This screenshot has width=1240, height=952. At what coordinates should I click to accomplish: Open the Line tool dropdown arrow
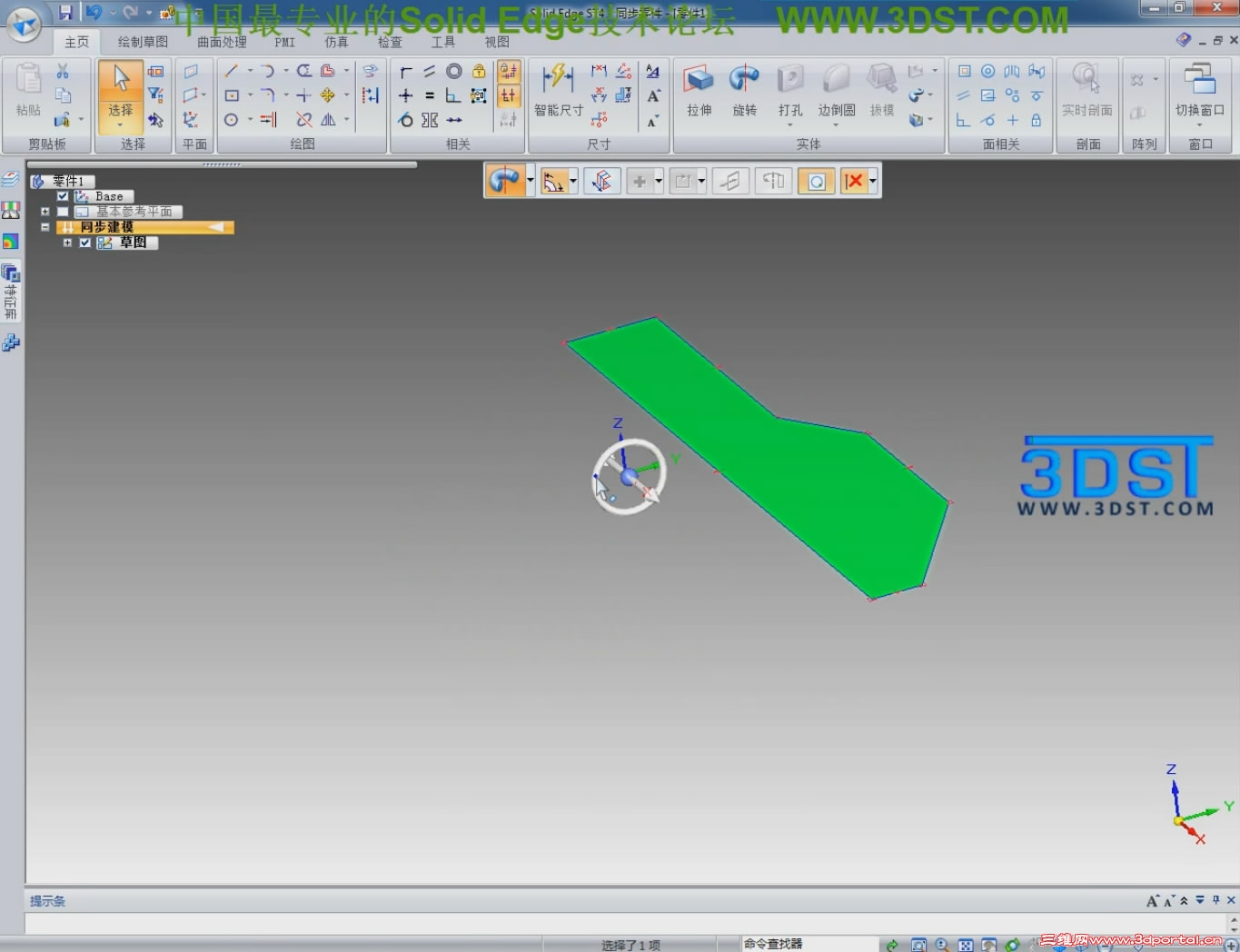(x=250, y=71)
